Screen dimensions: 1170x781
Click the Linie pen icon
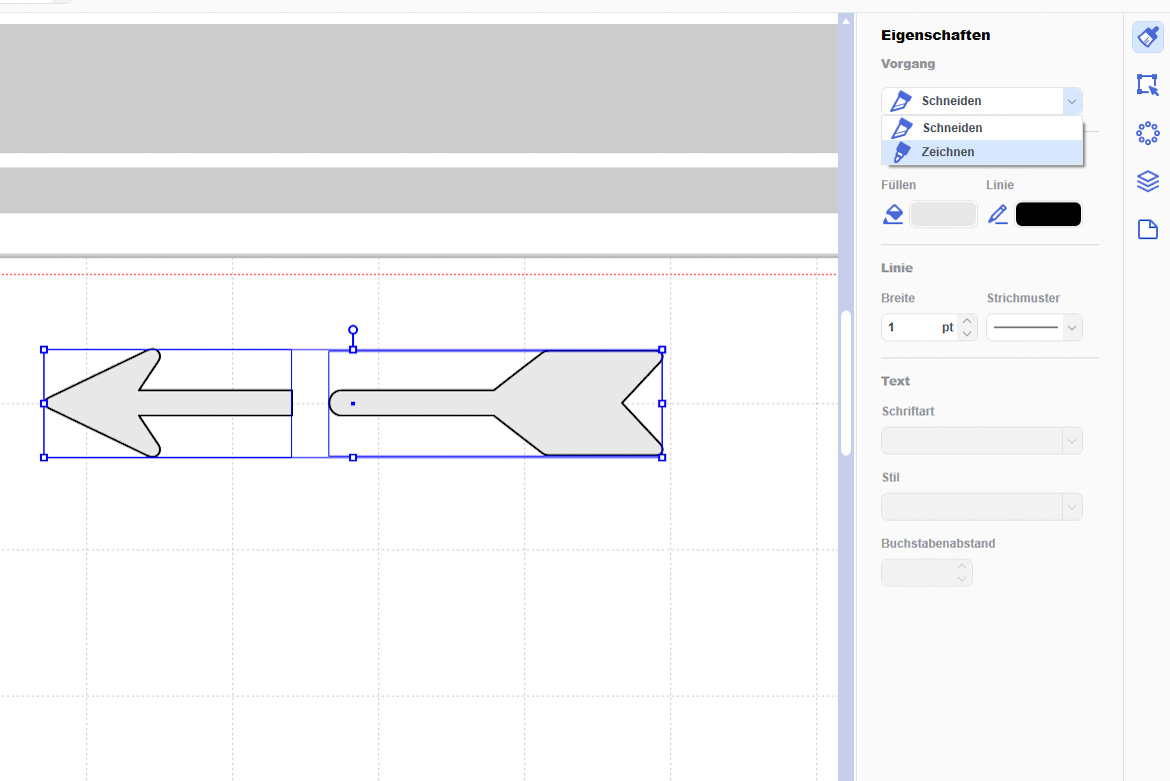997,215
